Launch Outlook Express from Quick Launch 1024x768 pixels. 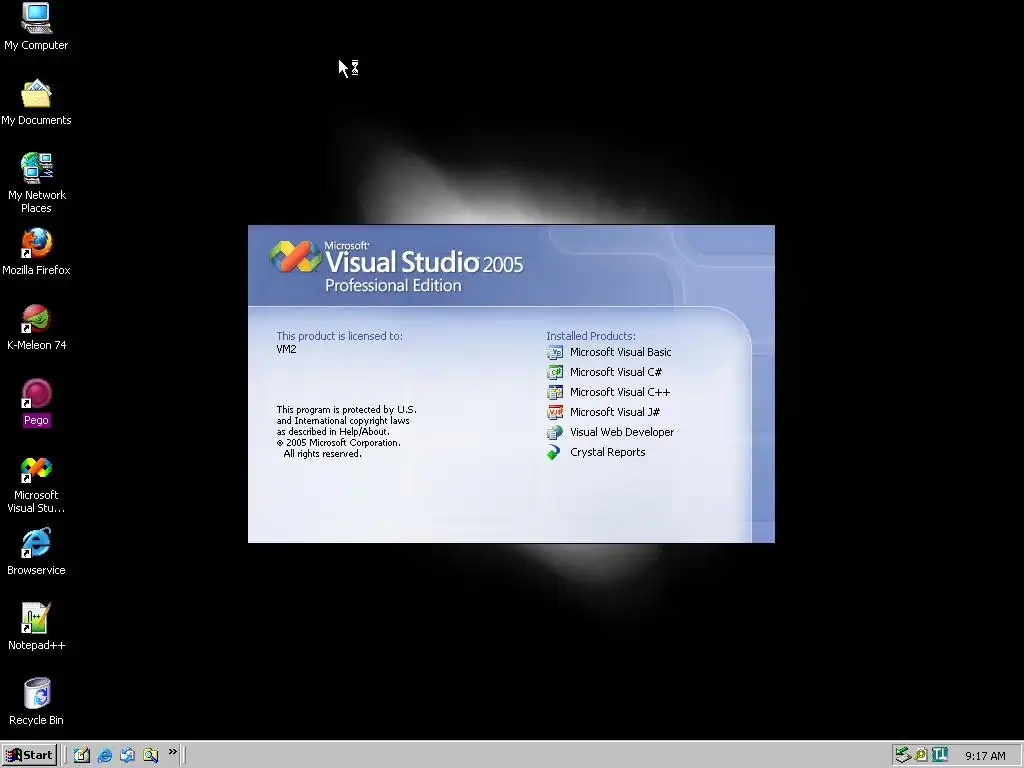(127, 755)
